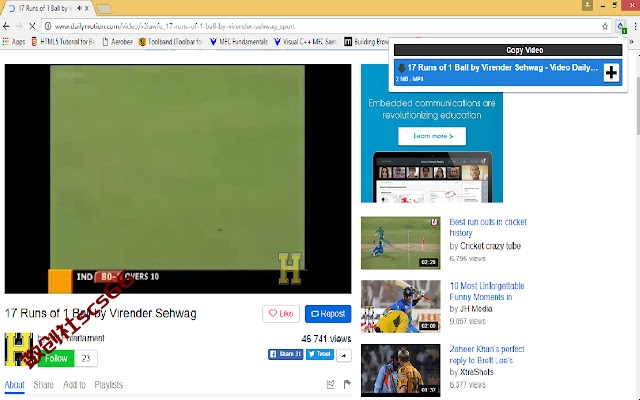This screenshot has height=400, width=640.
Task: Open Best run outs in cricket thumbnail
Action: 400,243
